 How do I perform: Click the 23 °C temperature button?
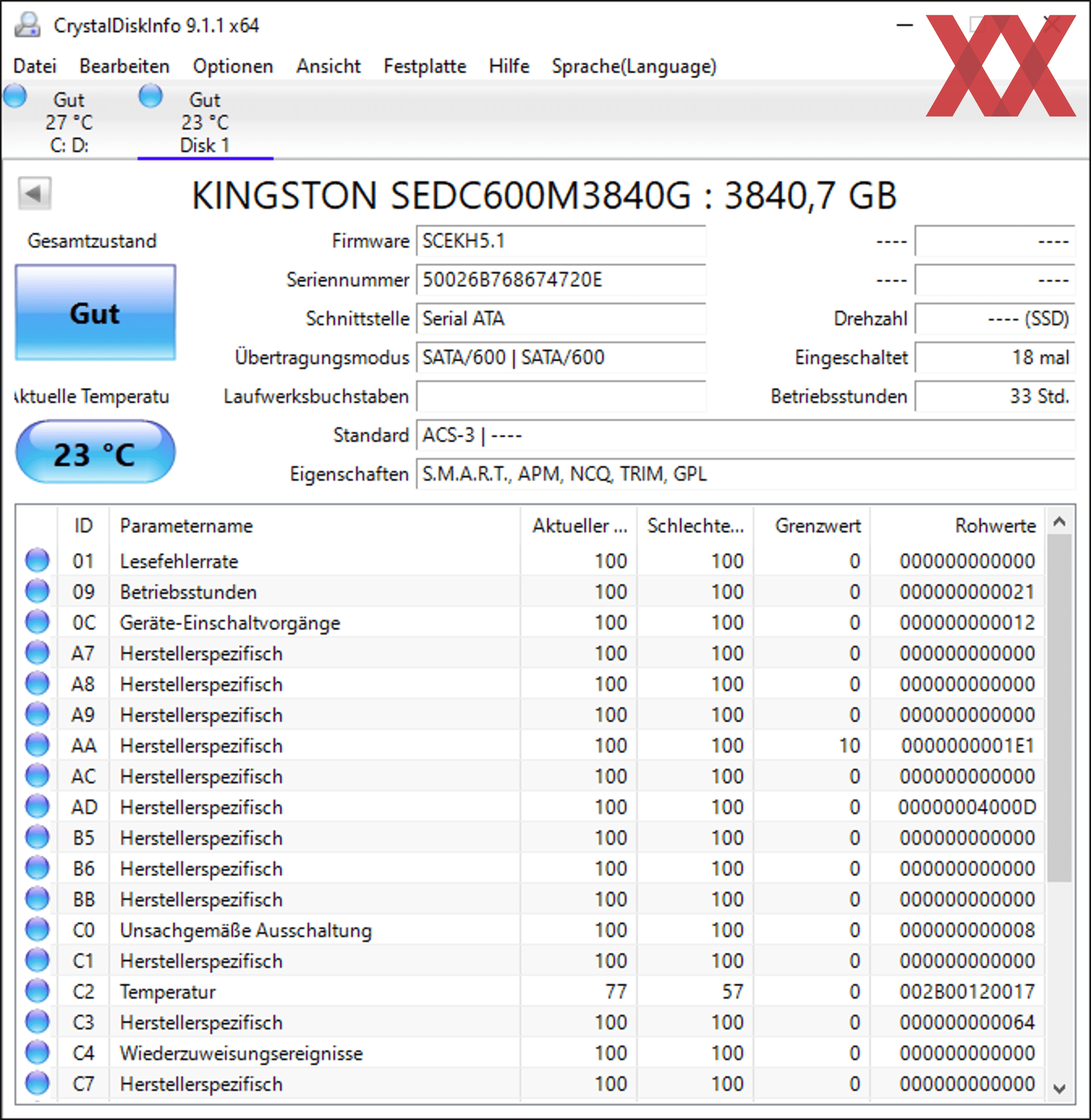coord(95,452)
